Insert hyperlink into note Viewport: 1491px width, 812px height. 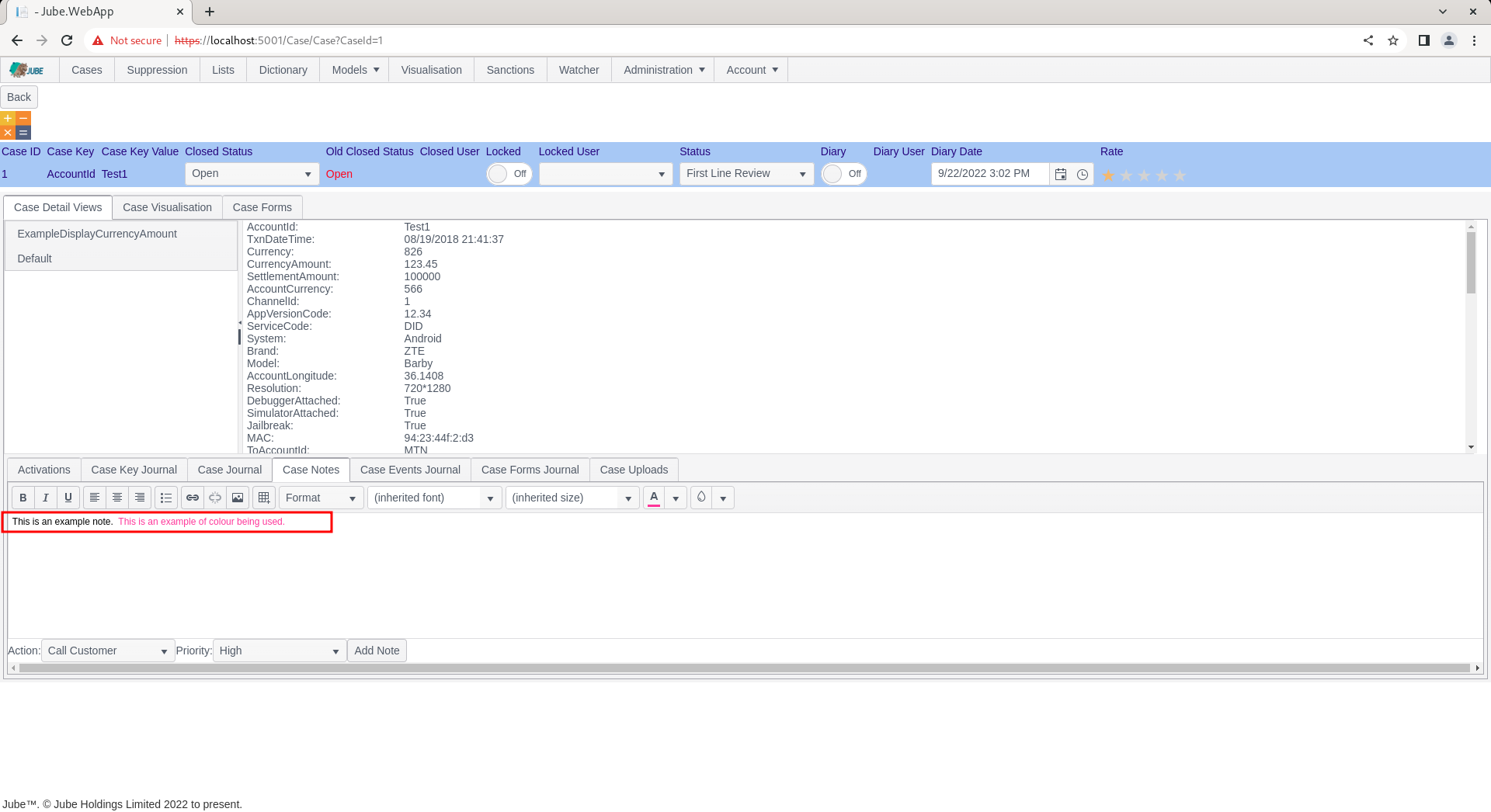point(193,498)
